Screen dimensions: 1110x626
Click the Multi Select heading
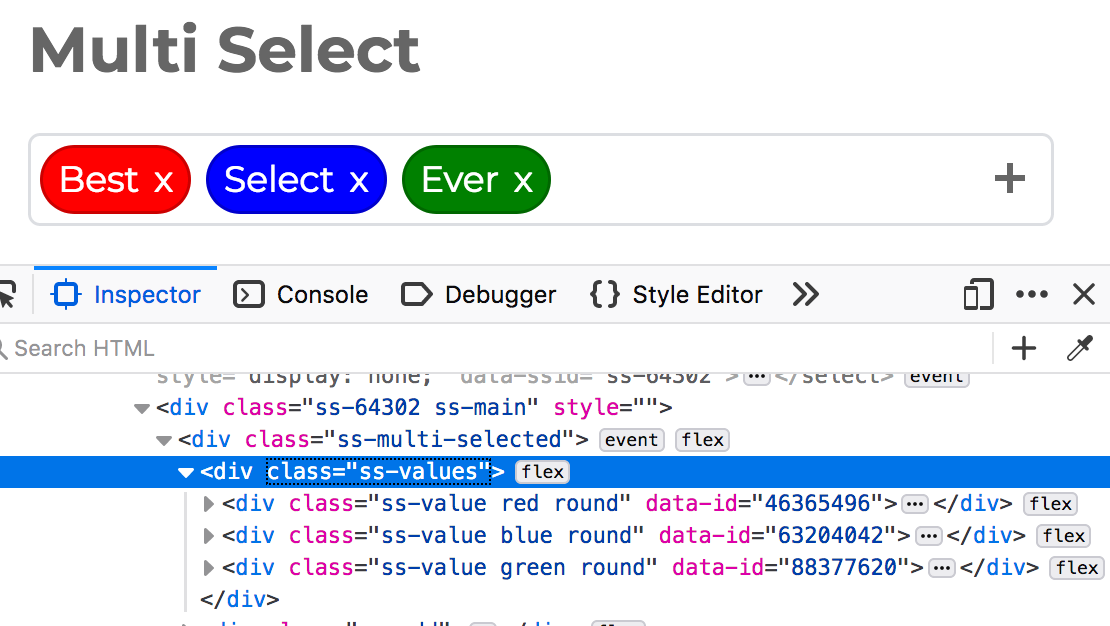225,50
